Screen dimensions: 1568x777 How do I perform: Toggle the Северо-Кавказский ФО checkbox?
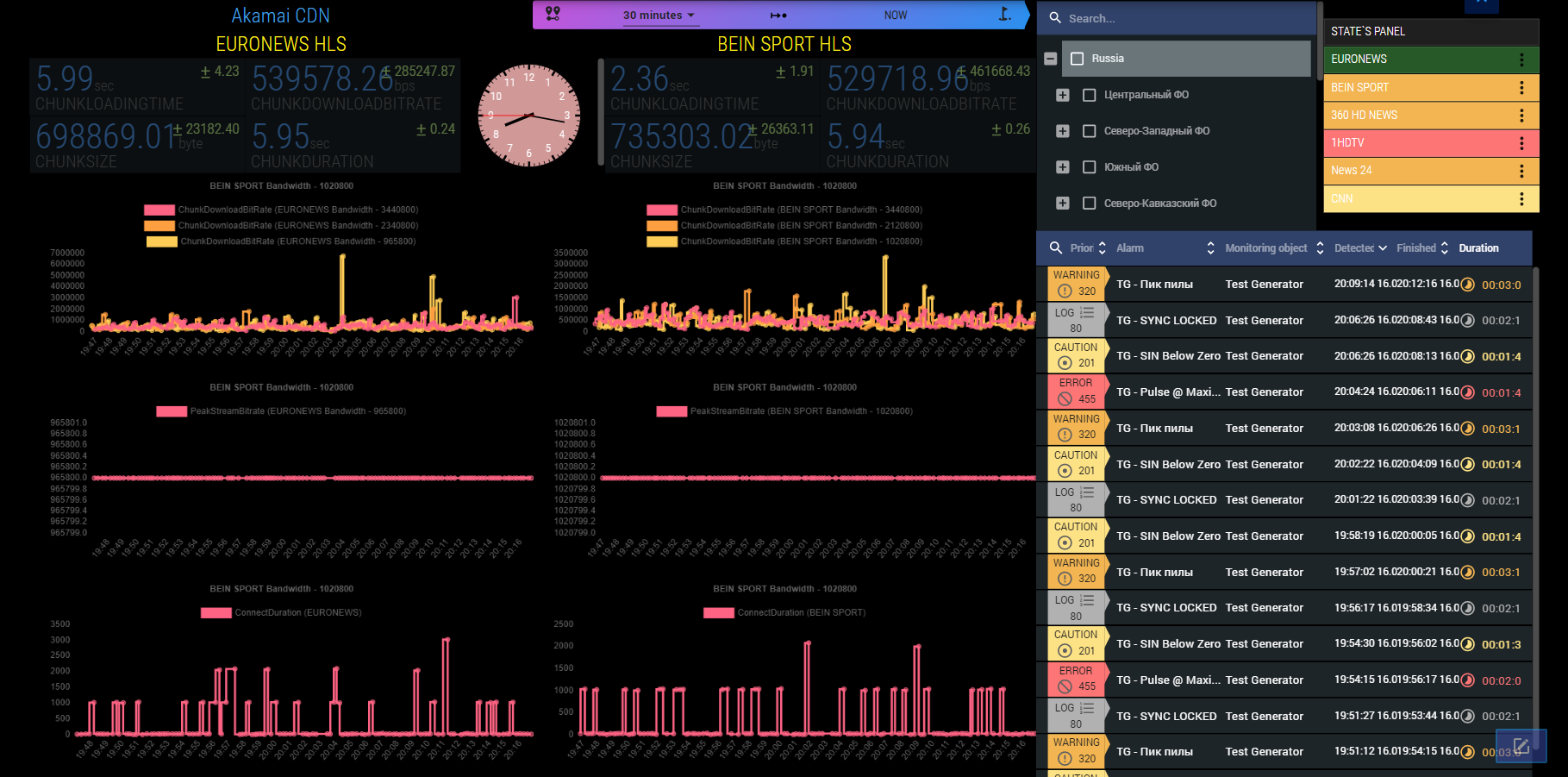tap(1089, 204)
